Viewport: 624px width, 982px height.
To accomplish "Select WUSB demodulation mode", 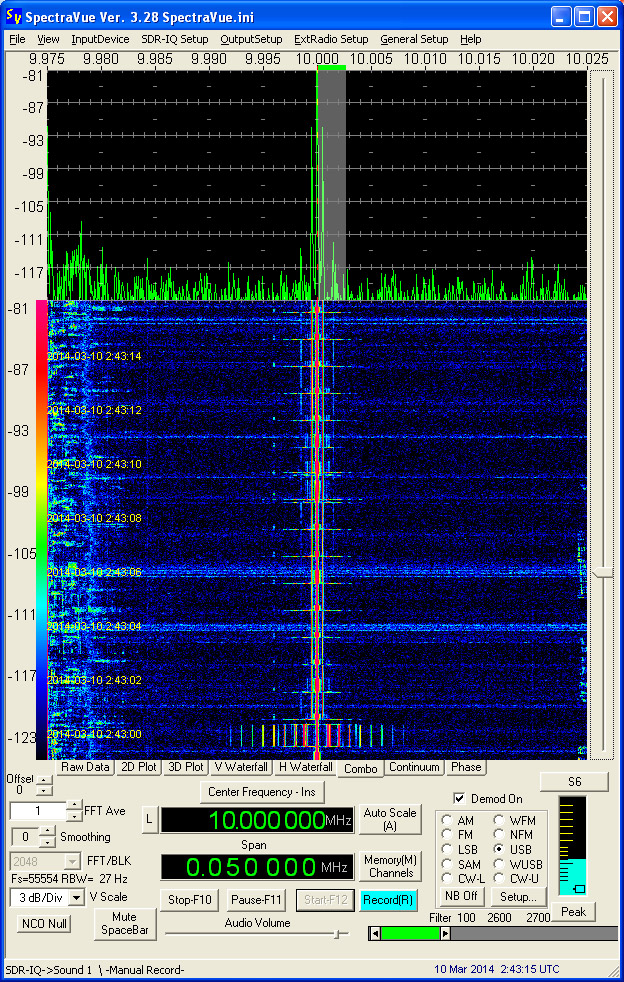I will pos(499,864).
